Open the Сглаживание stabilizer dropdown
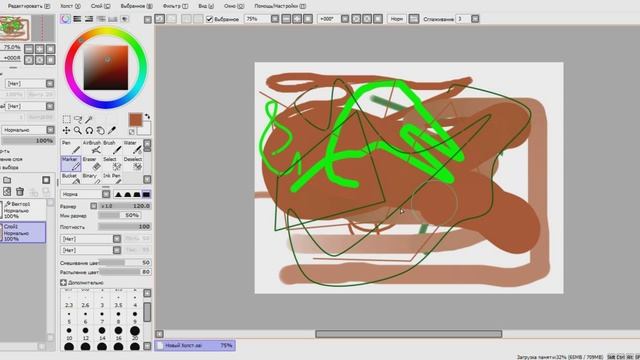Screen dimensions: 640x360 [475, 19]
